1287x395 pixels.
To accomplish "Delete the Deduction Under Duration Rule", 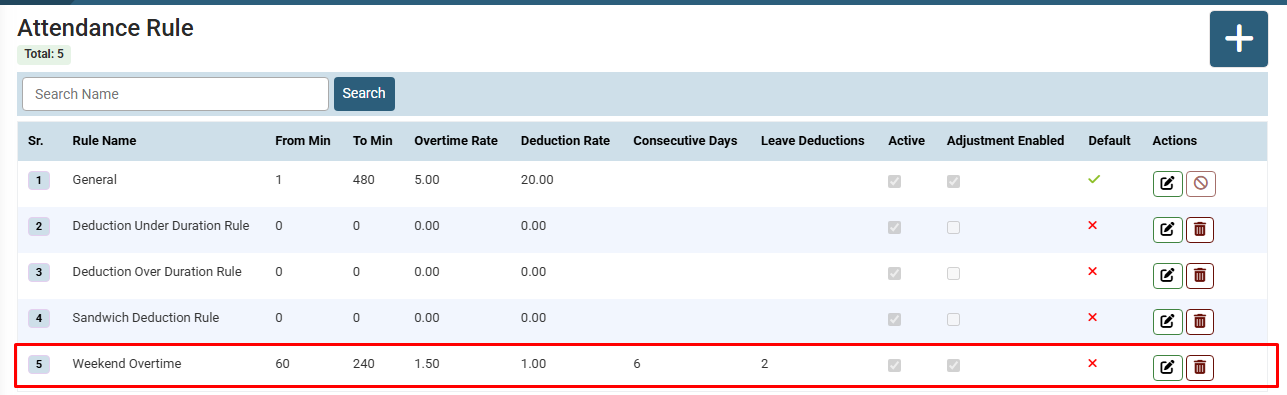I will (1200, 230).
